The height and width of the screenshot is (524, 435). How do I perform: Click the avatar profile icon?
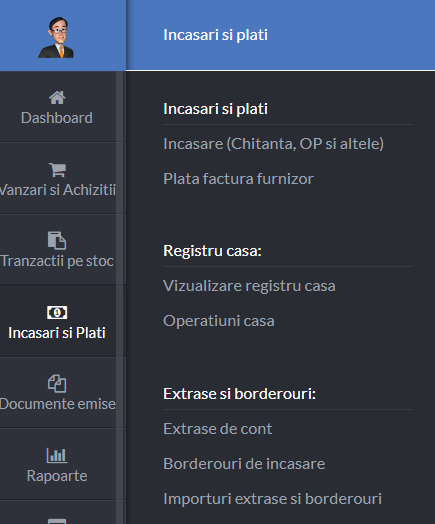point(56,37)
